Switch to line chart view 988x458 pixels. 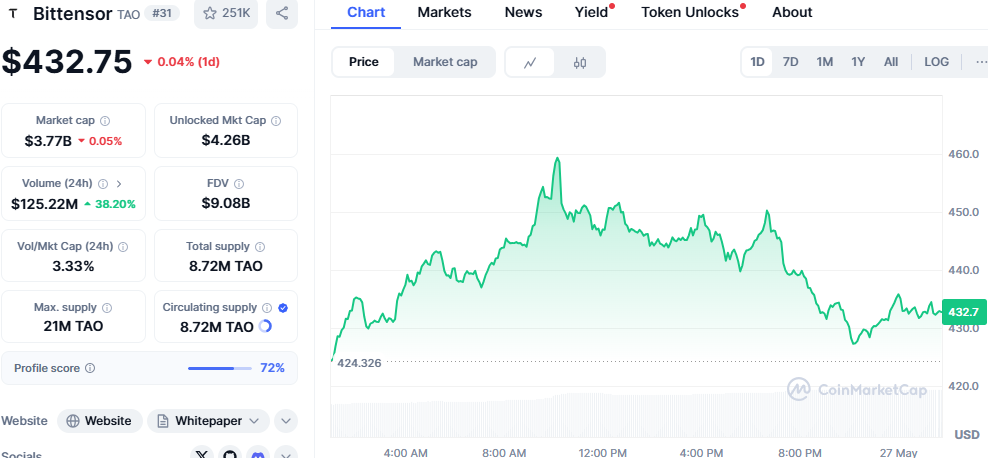coord(530,62)
